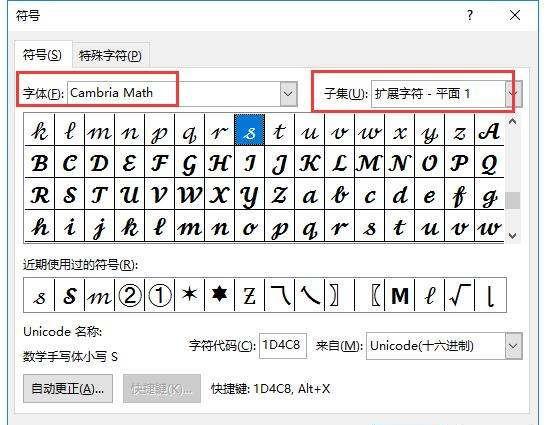Click the scroll up arrow of symbol grid
The image size is (546, 425).
click(512, 121)
